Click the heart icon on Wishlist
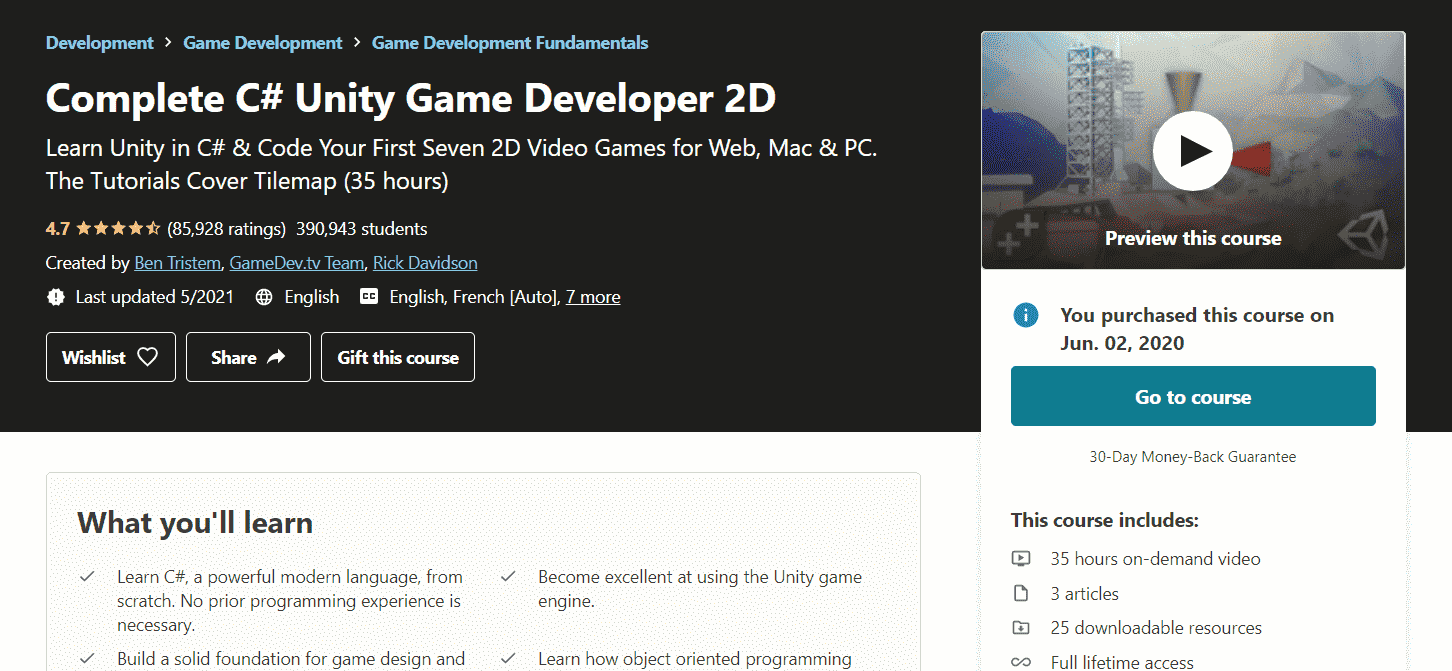Screen dimensions: 1452x671 tap(147, 357)
